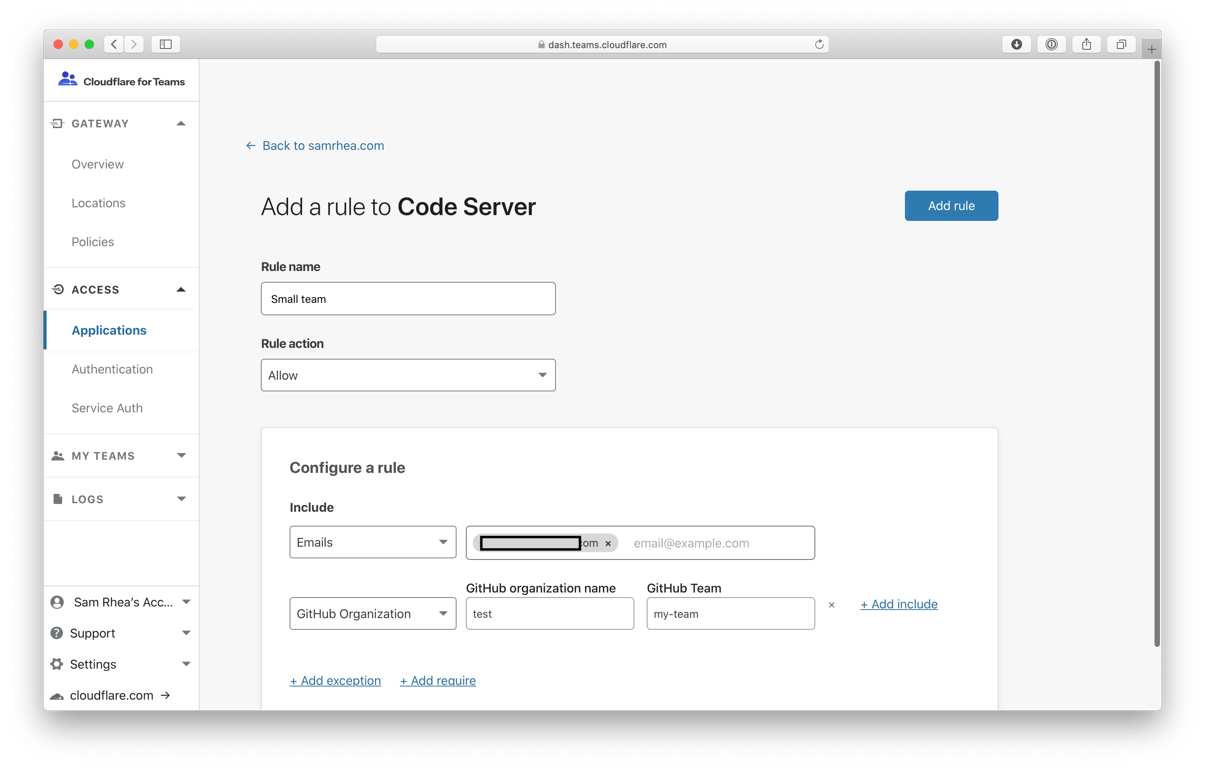Screen dimensions: 1205x768
Task: Expand the Support menu
Action: (186, 633)
